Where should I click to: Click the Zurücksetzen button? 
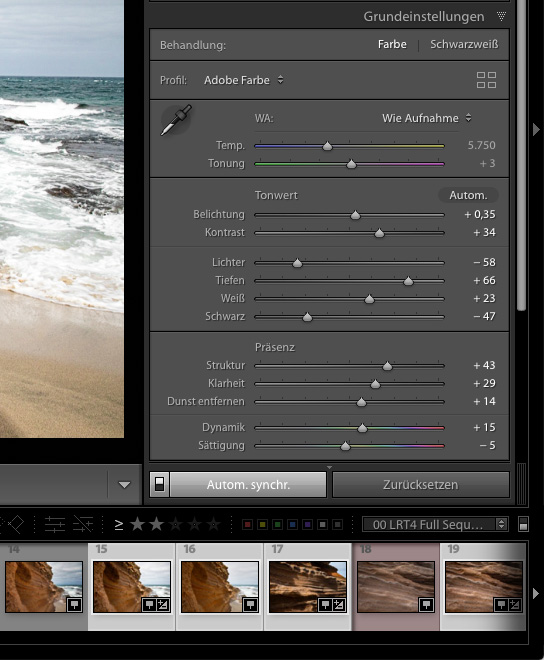click(x=421, y=484)
